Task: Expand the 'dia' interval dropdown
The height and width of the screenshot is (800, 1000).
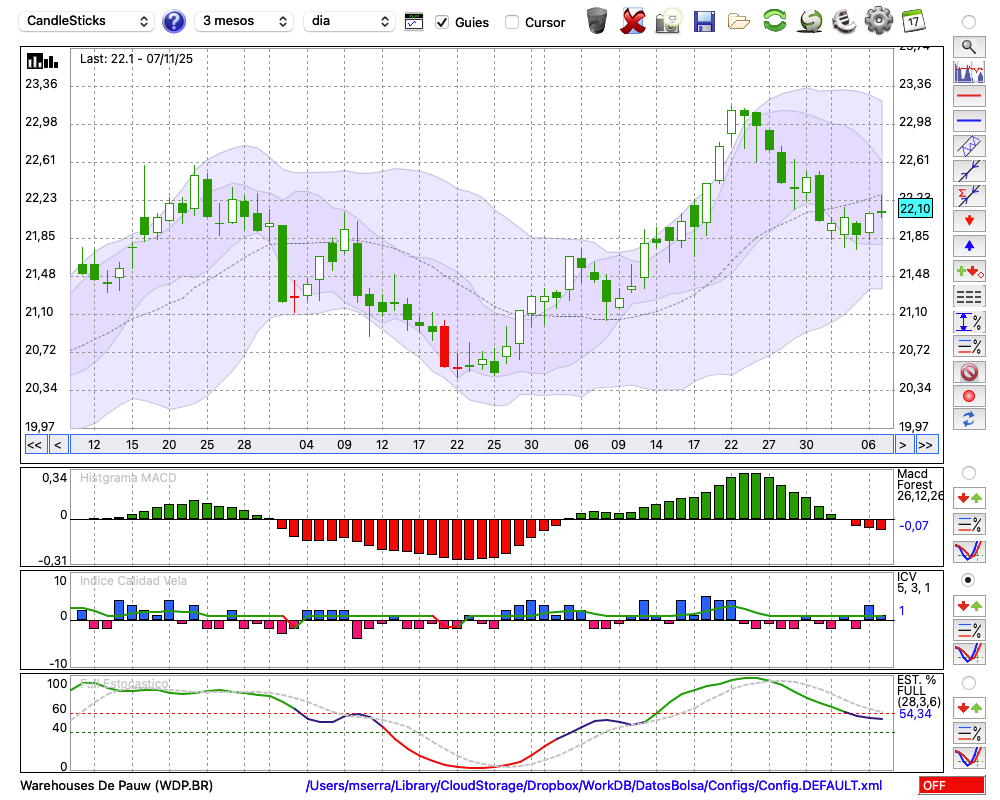Action: [349, 21]
